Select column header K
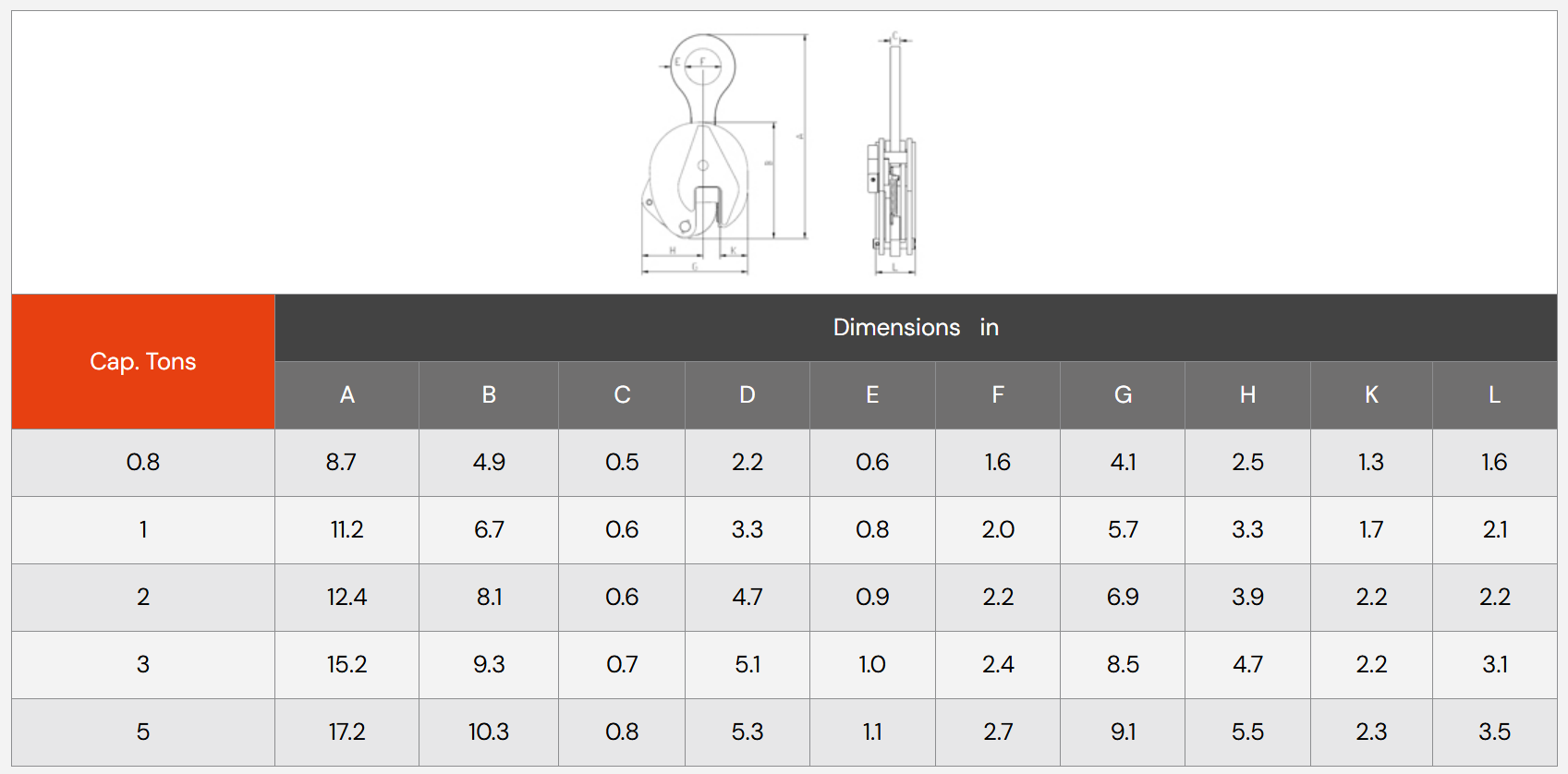The width and height of the screenshot is (1568, 774). click(x=1371, y=395)
